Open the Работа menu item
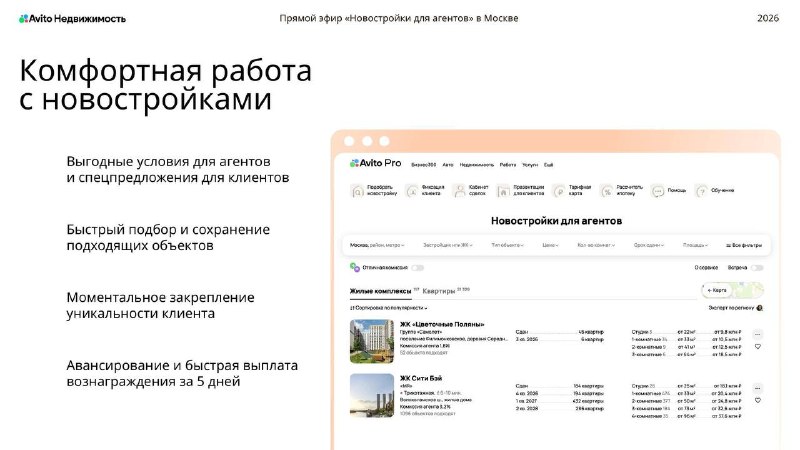800x450 pixels. point(508,165)
